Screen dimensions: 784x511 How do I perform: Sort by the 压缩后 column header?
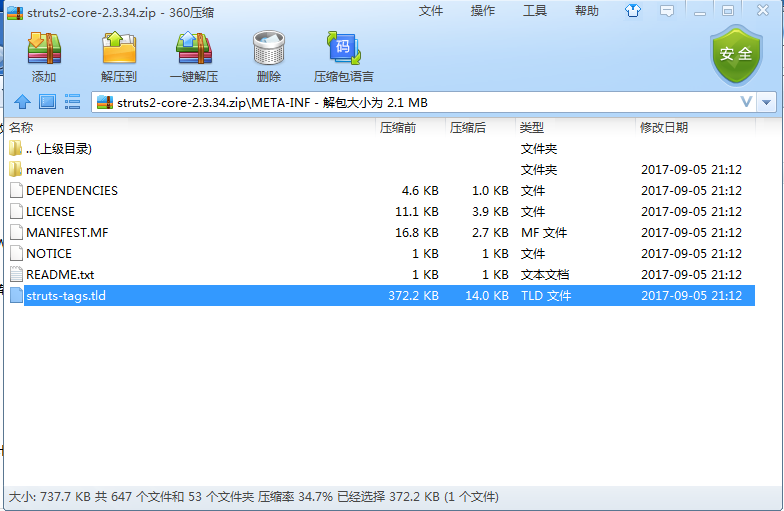coord(480,128)
